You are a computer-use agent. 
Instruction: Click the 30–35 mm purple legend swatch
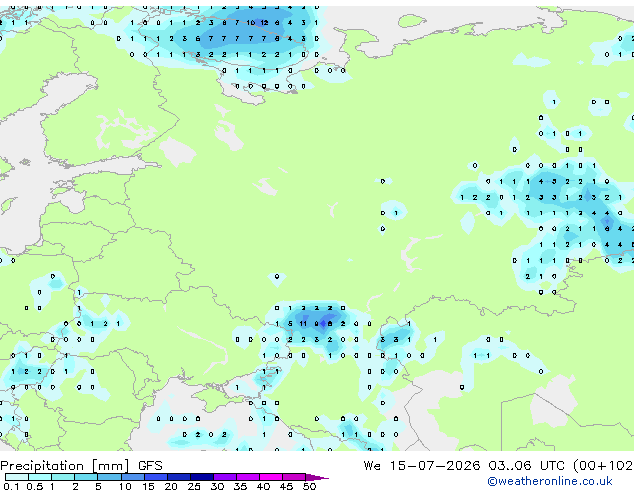tap(224, 477)
